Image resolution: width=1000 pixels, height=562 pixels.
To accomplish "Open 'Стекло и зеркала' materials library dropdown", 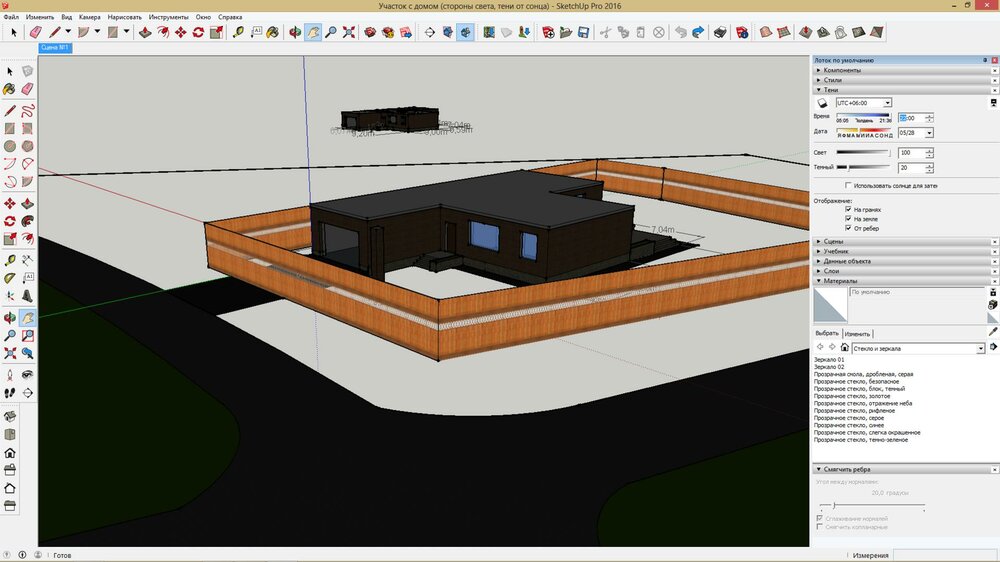I will pyautogui.click(x=980, y=349).
